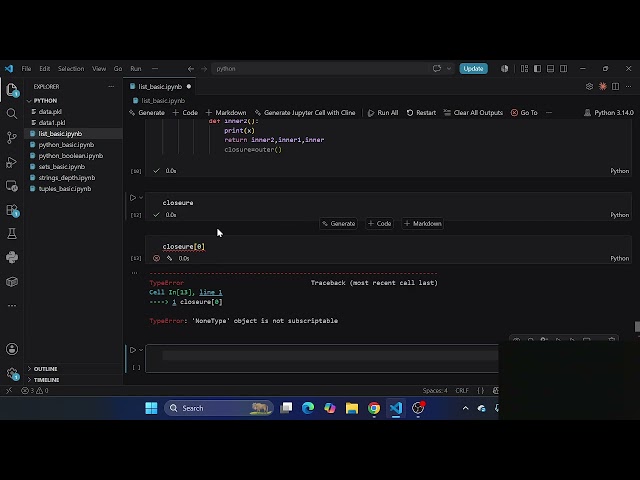Click the VS Code logo icon

pos(9,69)
